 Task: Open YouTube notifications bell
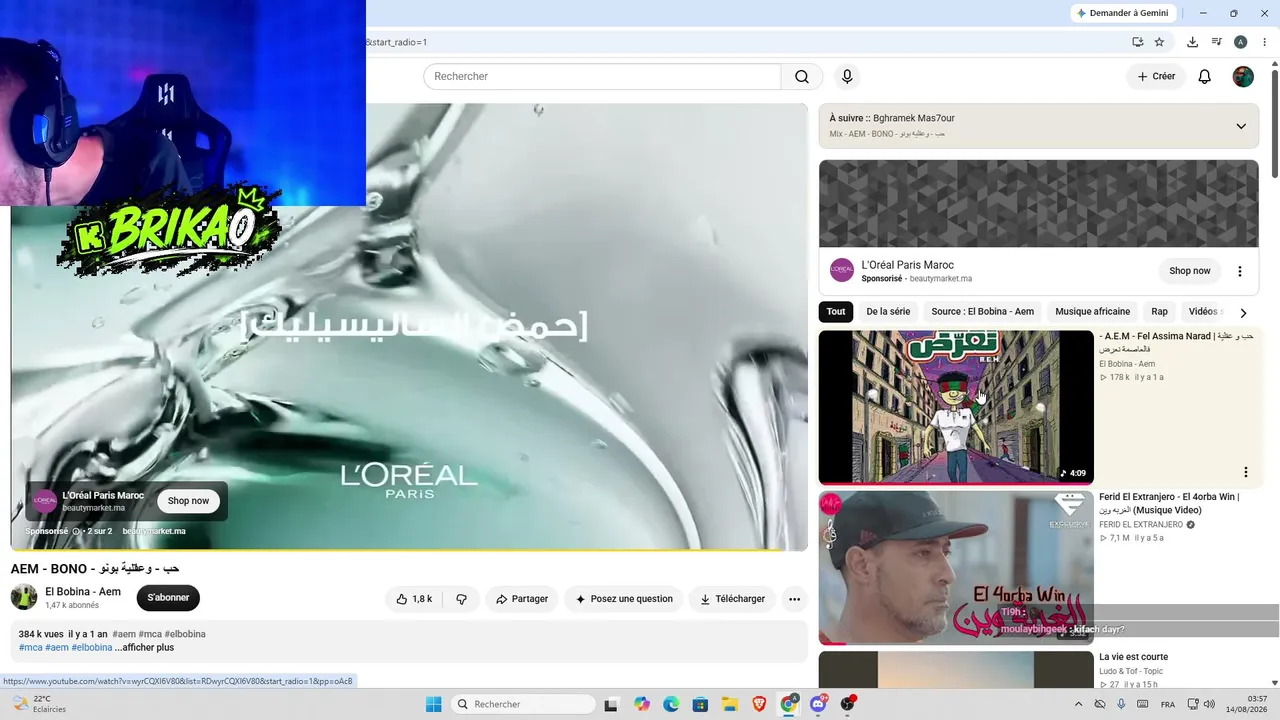click(1205, 77)
